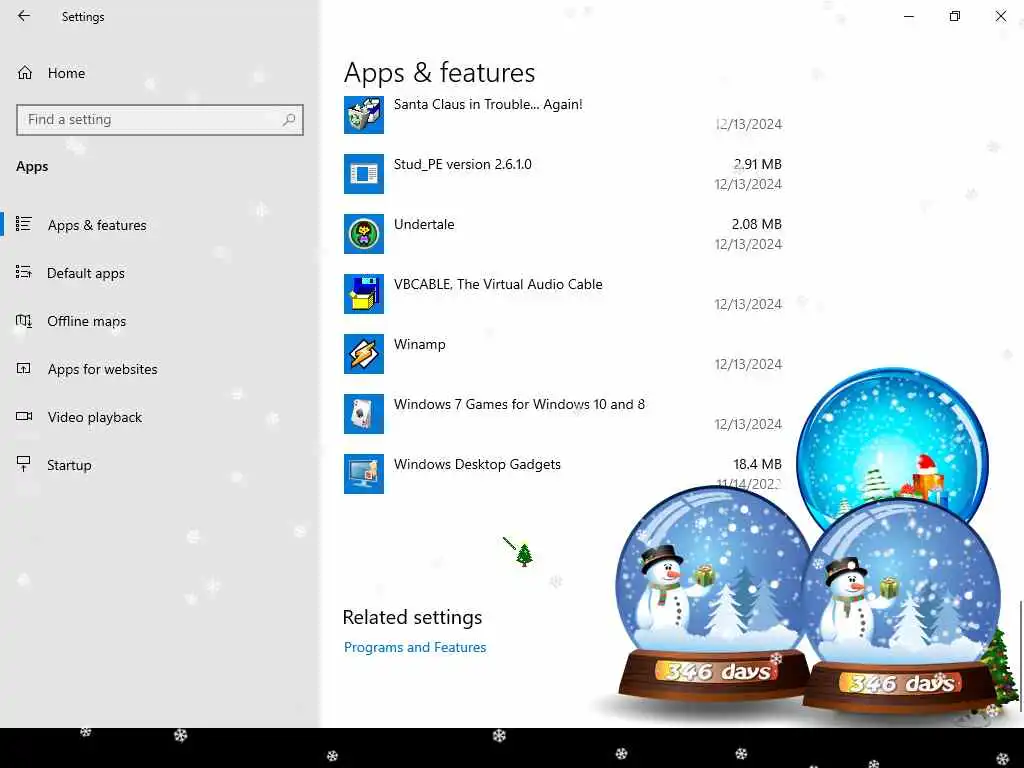The image size is (1024, 768).
Task: Open Apps for websites settings
Action: point(103,369)
